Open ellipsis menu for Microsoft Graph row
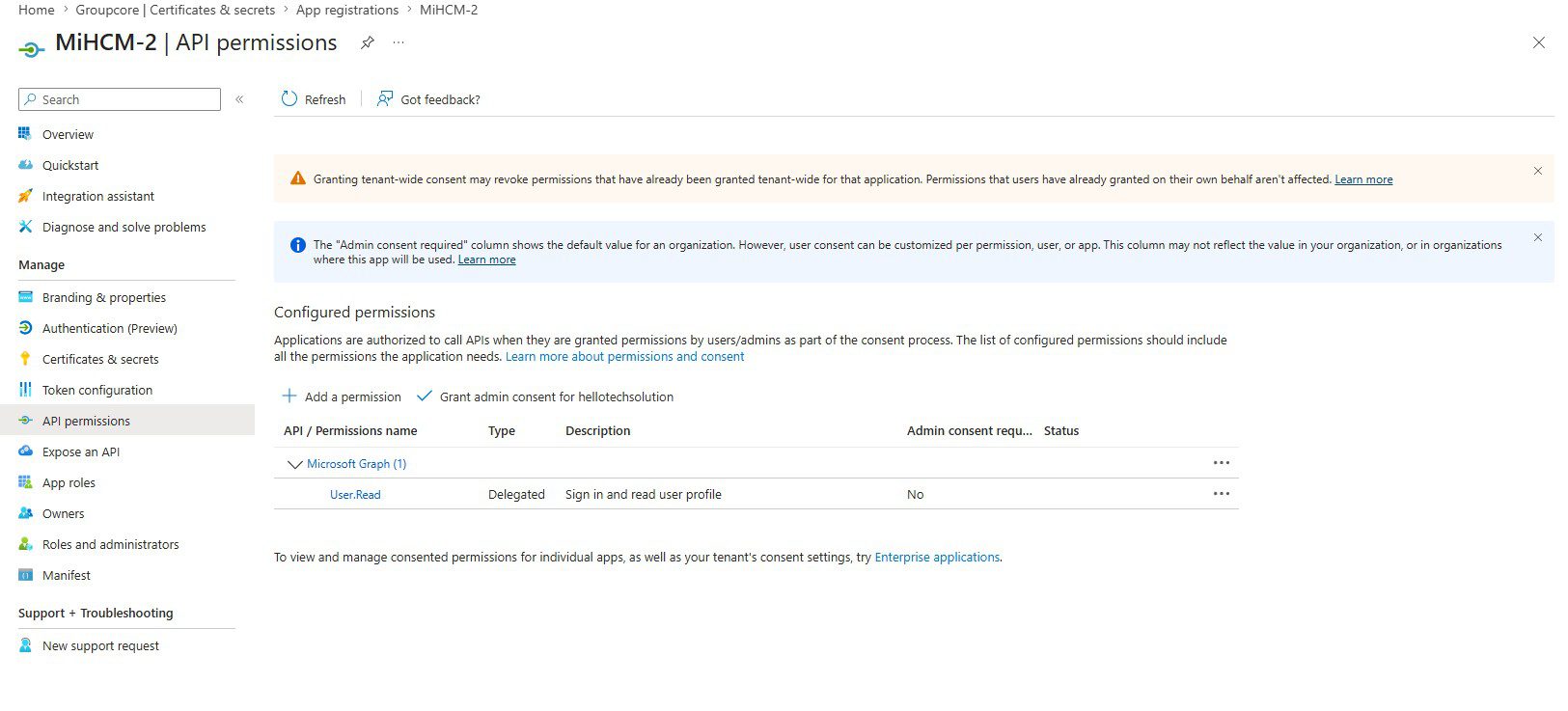The height and width of the screenshot is (711, 1568). coord(1222,463)
